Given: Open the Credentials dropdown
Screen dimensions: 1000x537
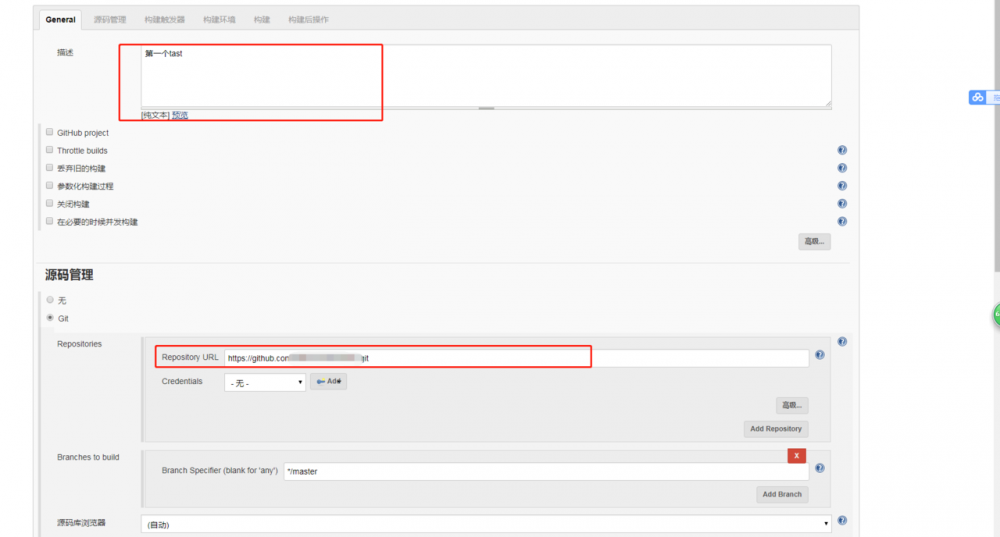Looking at the screenshot, I should pos(265,383).
